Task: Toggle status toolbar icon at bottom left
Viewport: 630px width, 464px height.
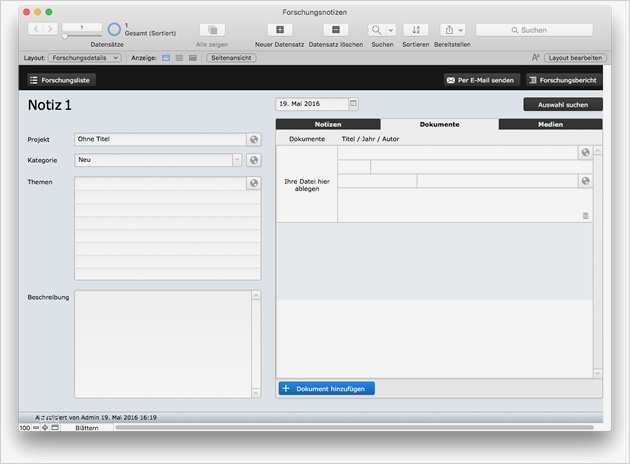Action: [55, 428]
